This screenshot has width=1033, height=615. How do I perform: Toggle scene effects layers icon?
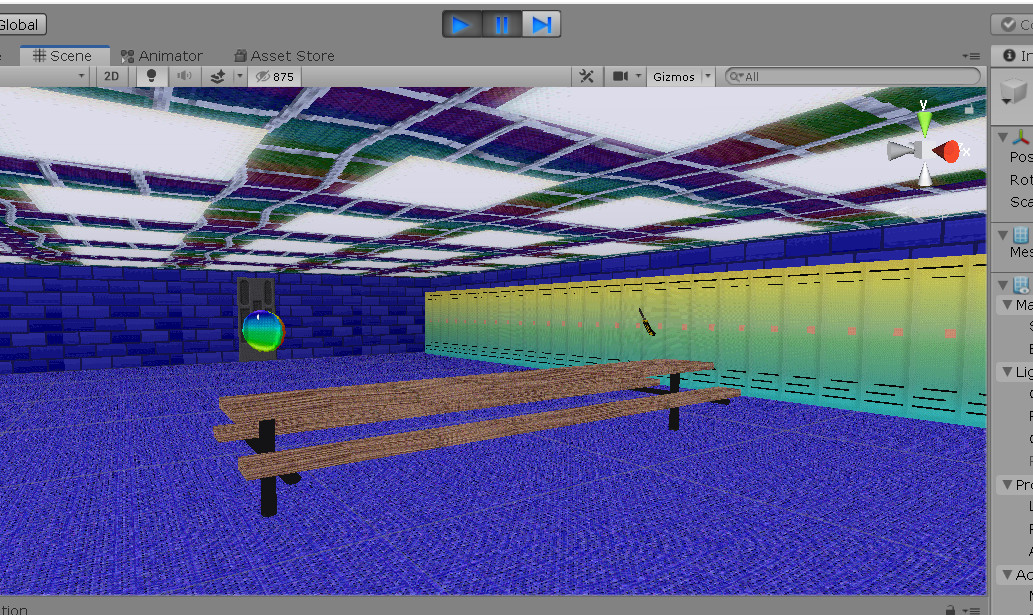(218, 77)
